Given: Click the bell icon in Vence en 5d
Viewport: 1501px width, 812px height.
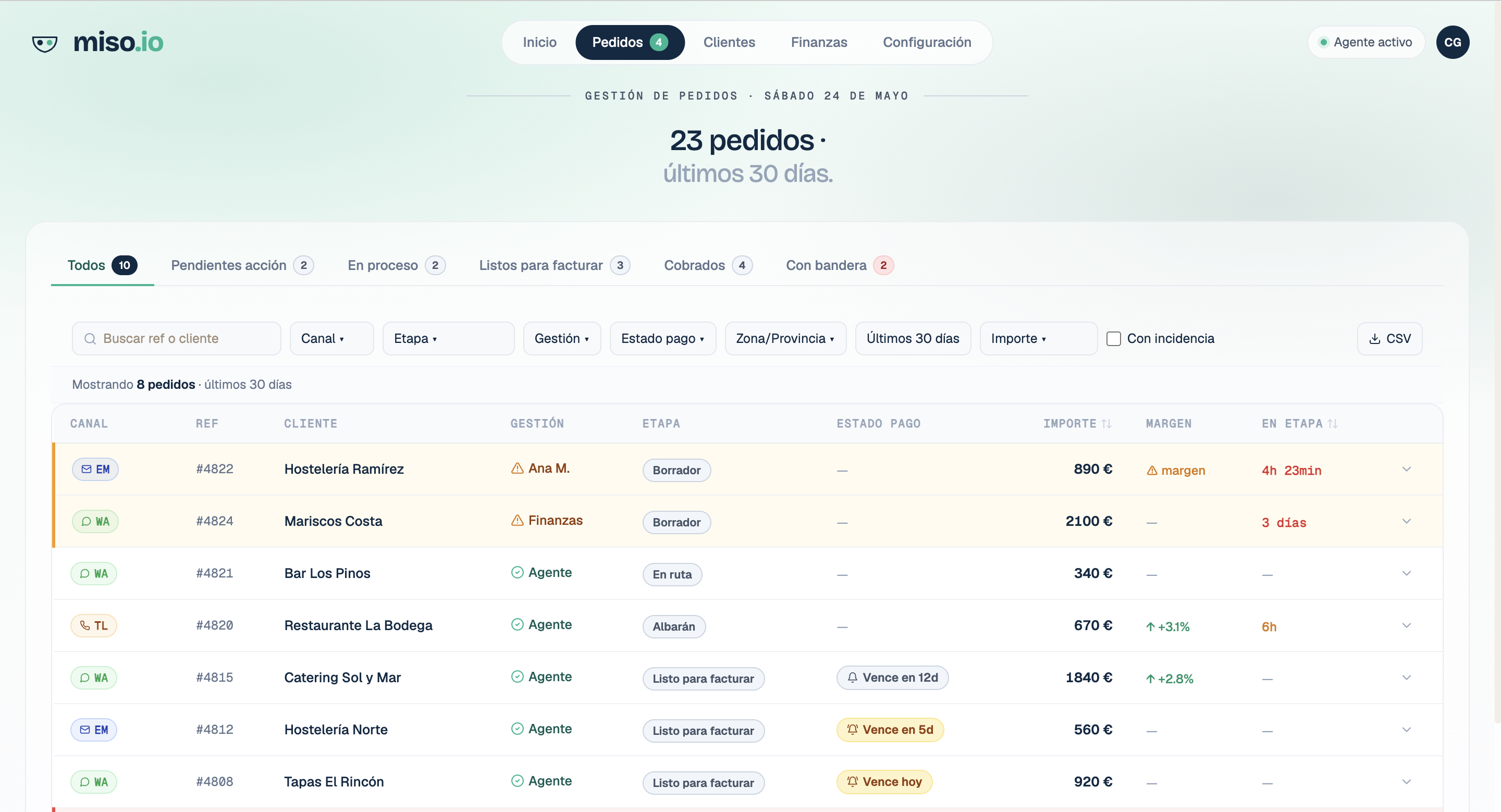Looking at the screenshot, I should click(853, 729).
